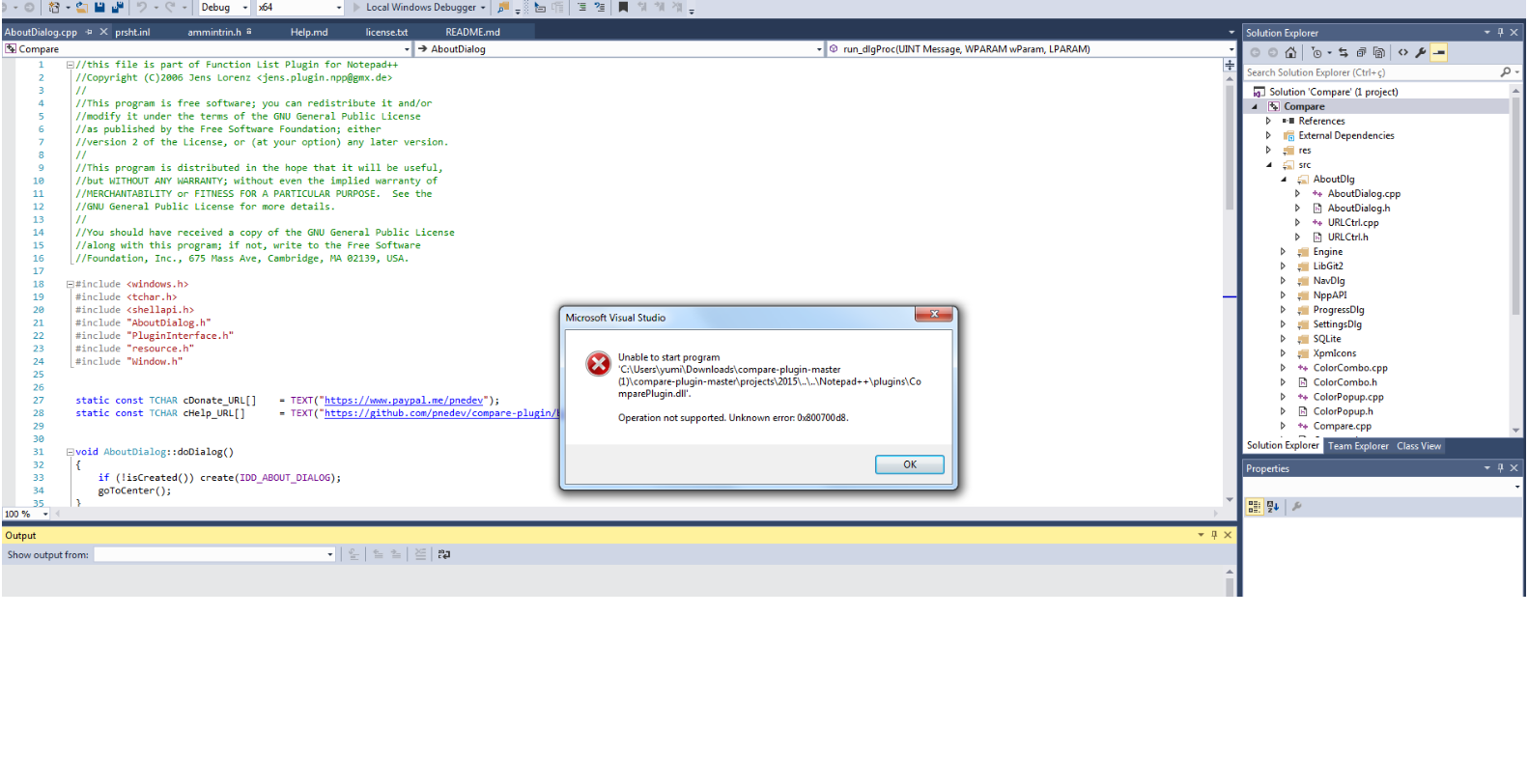The height and width of the screenshot is (784, 1528).
Task: Select URLCtrl.cpp in Solution Explorer
Action: point(1352,222)
